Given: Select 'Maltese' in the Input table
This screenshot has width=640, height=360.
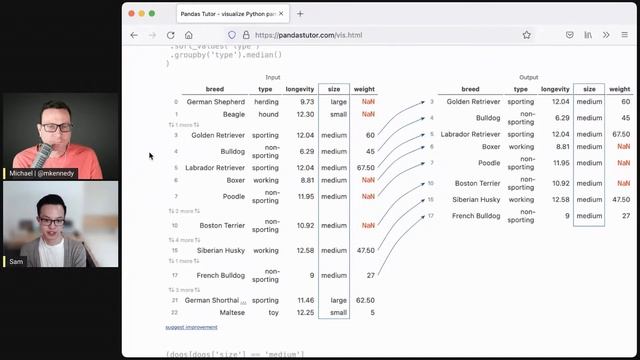Looking at the screenshot, I should click(x=232, y=313).
